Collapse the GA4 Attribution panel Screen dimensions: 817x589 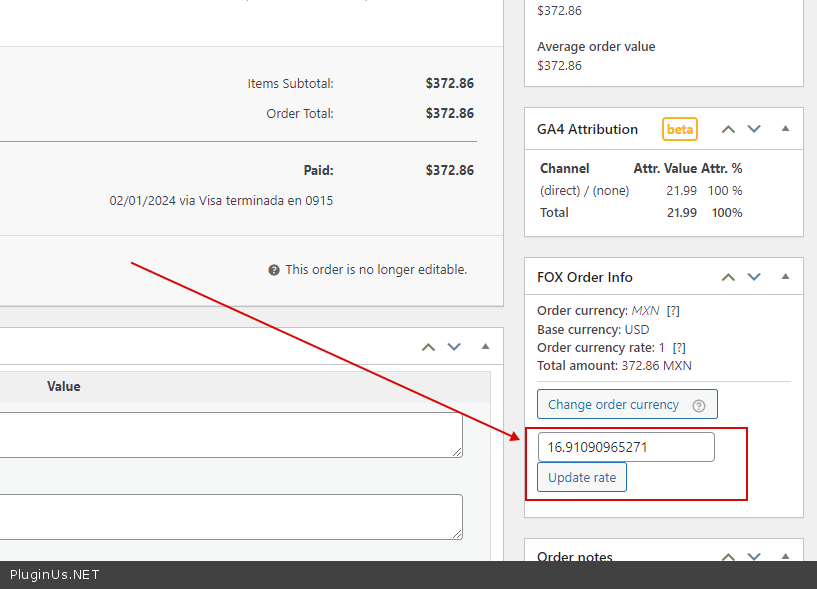coord(785,129)
